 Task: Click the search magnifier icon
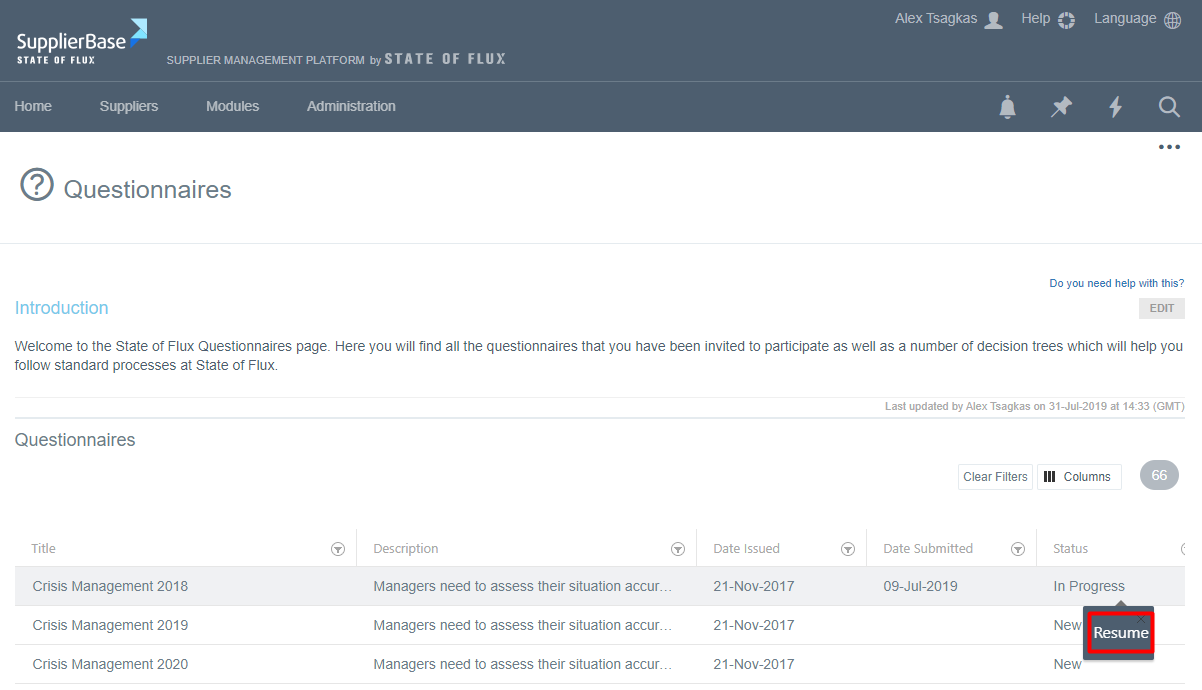click(1169, 107)
